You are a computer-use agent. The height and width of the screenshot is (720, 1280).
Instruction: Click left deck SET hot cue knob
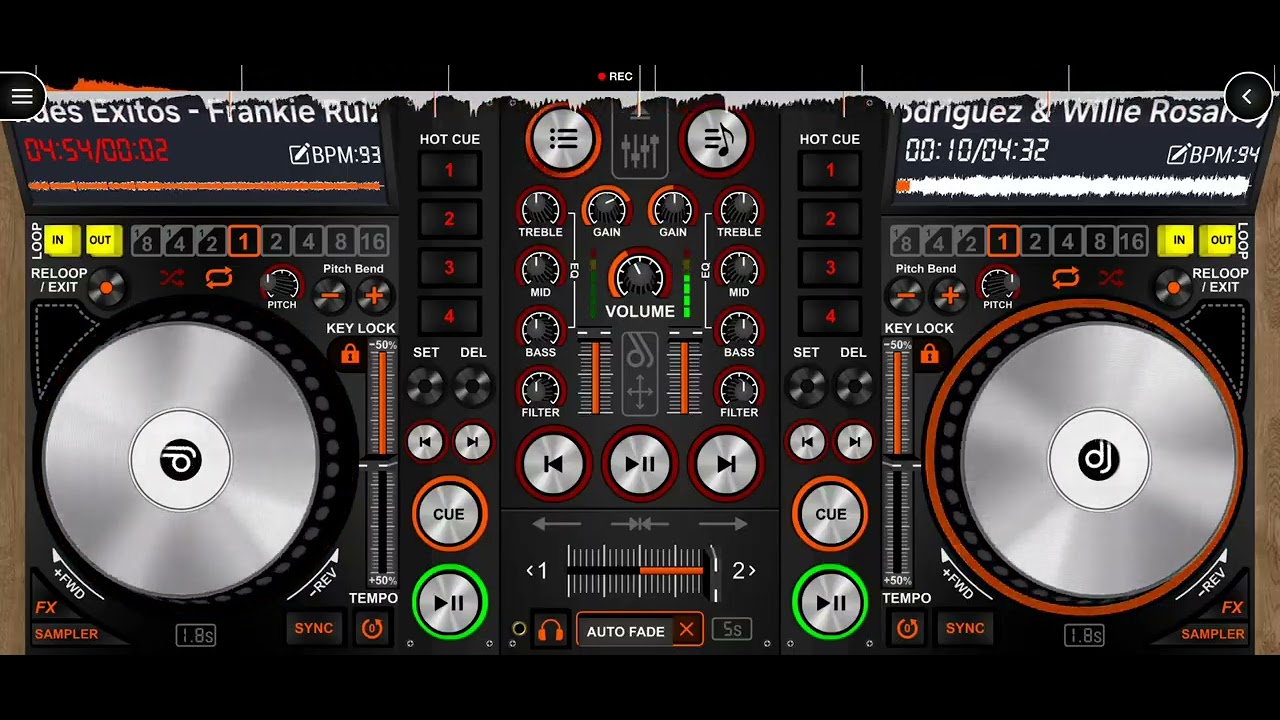(x=426, y=385)
